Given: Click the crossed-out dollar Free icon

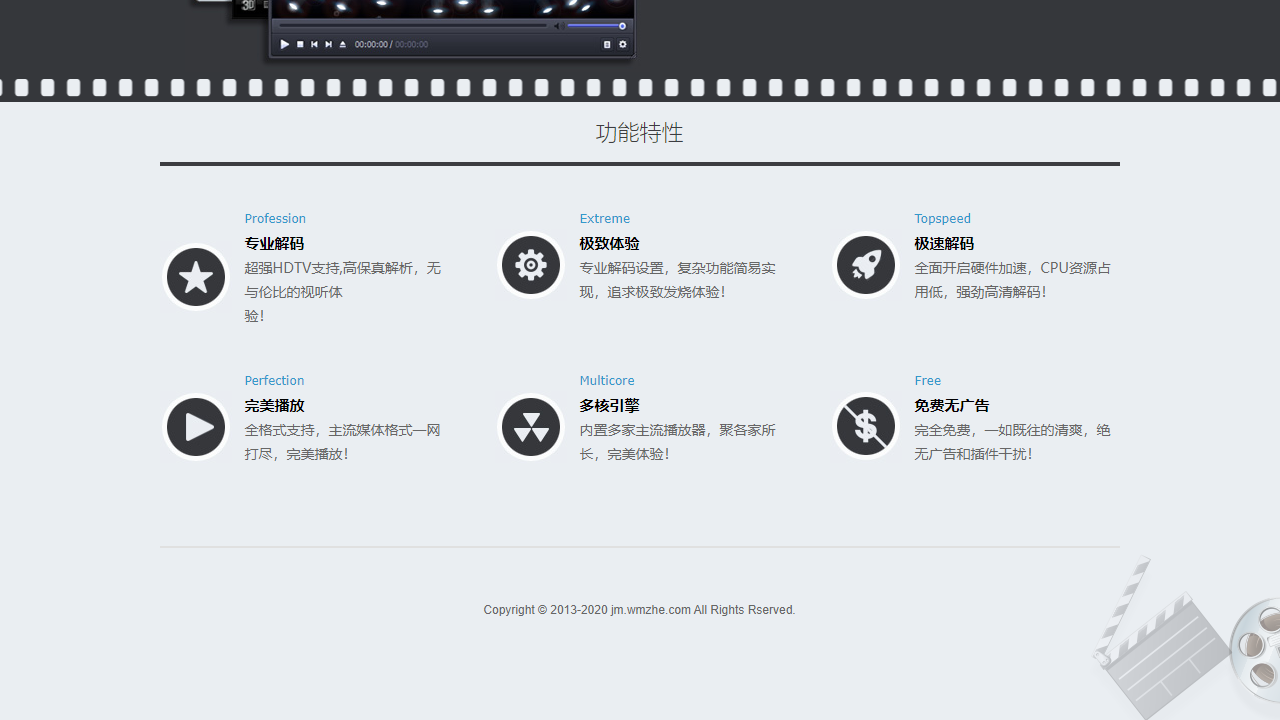Looking at the screenshot, I should (x=866, y=427).
